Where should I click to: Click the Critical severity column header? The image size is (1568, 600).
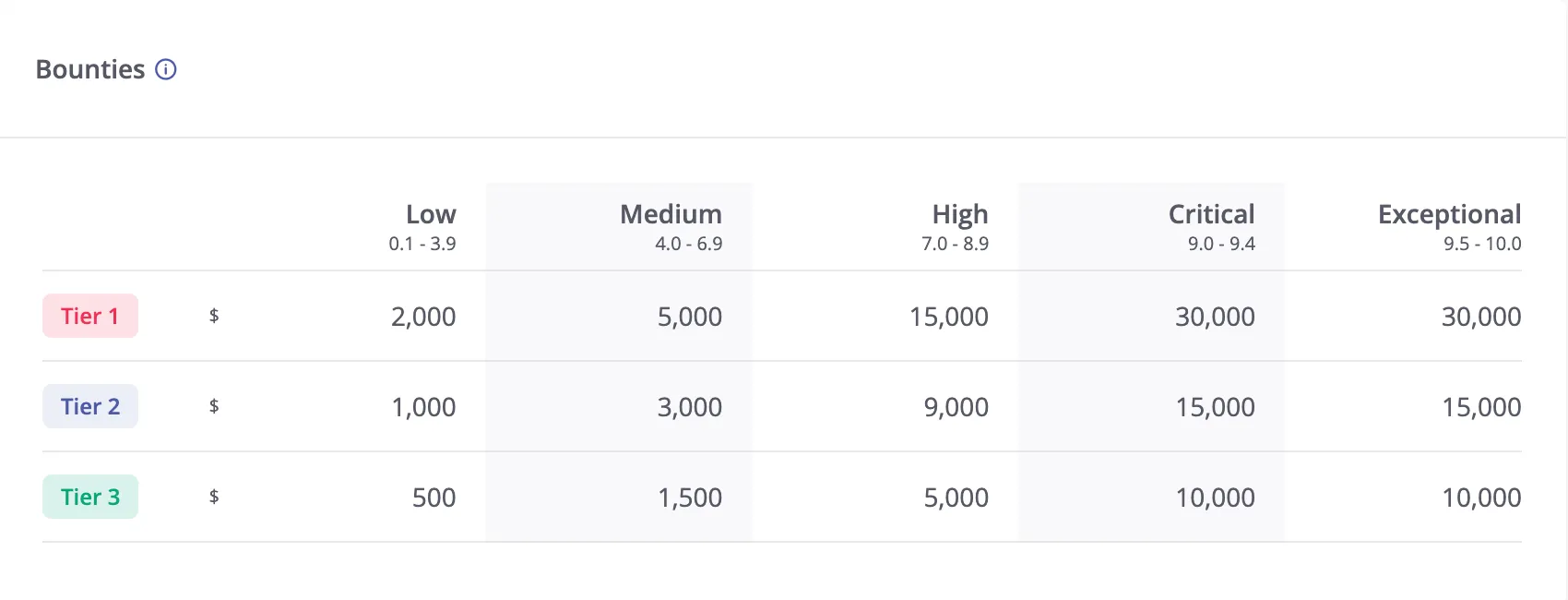point(1211,214)
